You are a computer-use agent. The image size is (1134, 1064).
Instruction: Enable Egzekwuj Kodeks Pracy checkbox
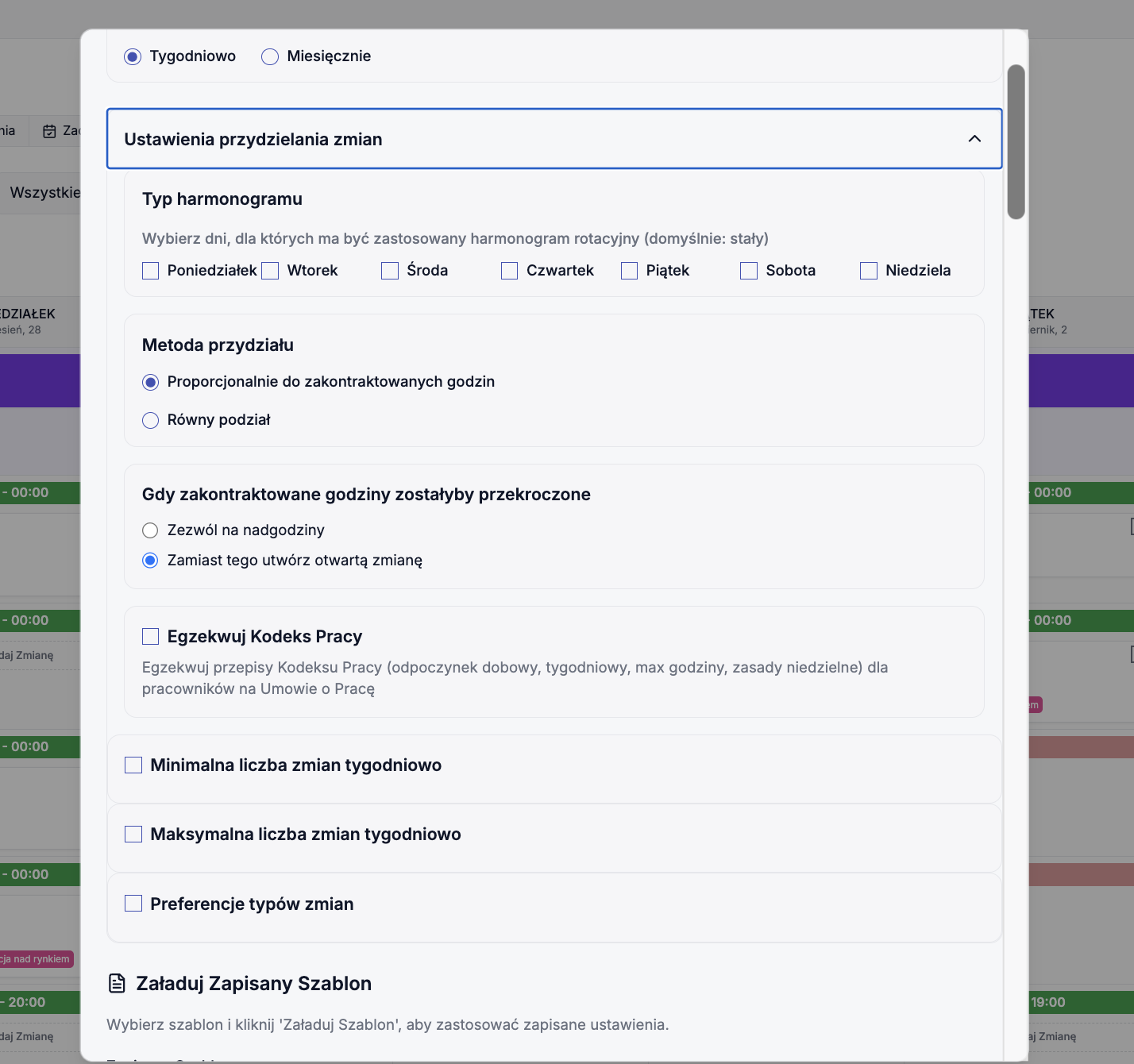(150, 636)
